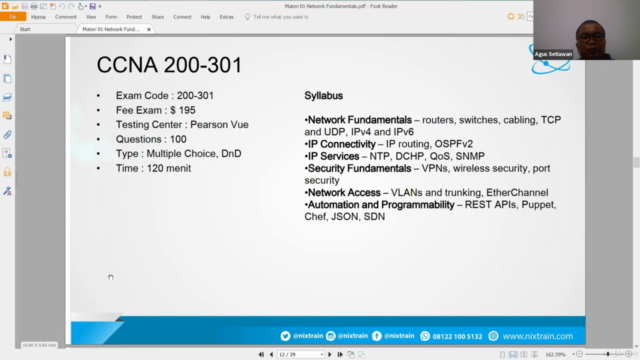Click the next view icon in status bar
The image size is (640, 360).
pos(362,355)
